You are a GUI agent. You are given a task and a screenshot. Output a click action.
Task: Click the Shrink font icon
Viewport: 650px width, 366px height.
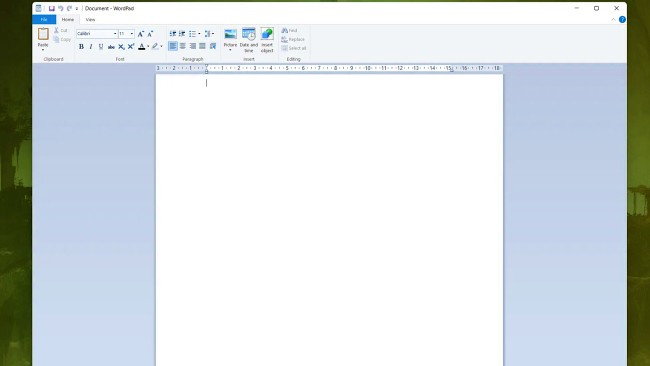[150, 34]
